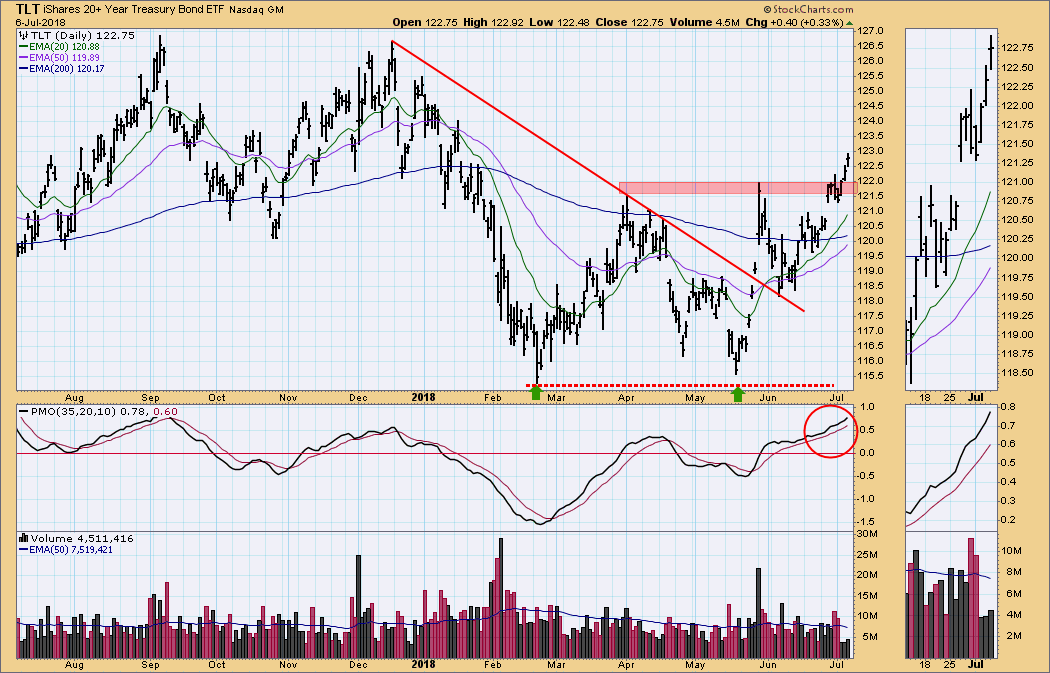The image size is (1050, 673).
Task: Click the bar-style icon before TLT (Daily)
Action: pyautogui.click(x=24, y=35)
